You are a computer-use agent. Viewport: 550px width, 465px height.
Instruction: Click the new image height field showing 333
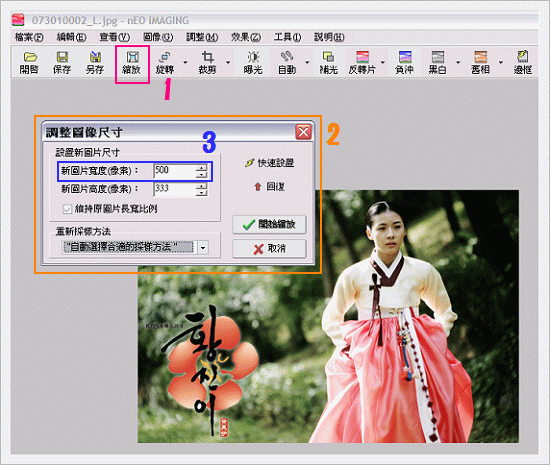tap(174, 189)
